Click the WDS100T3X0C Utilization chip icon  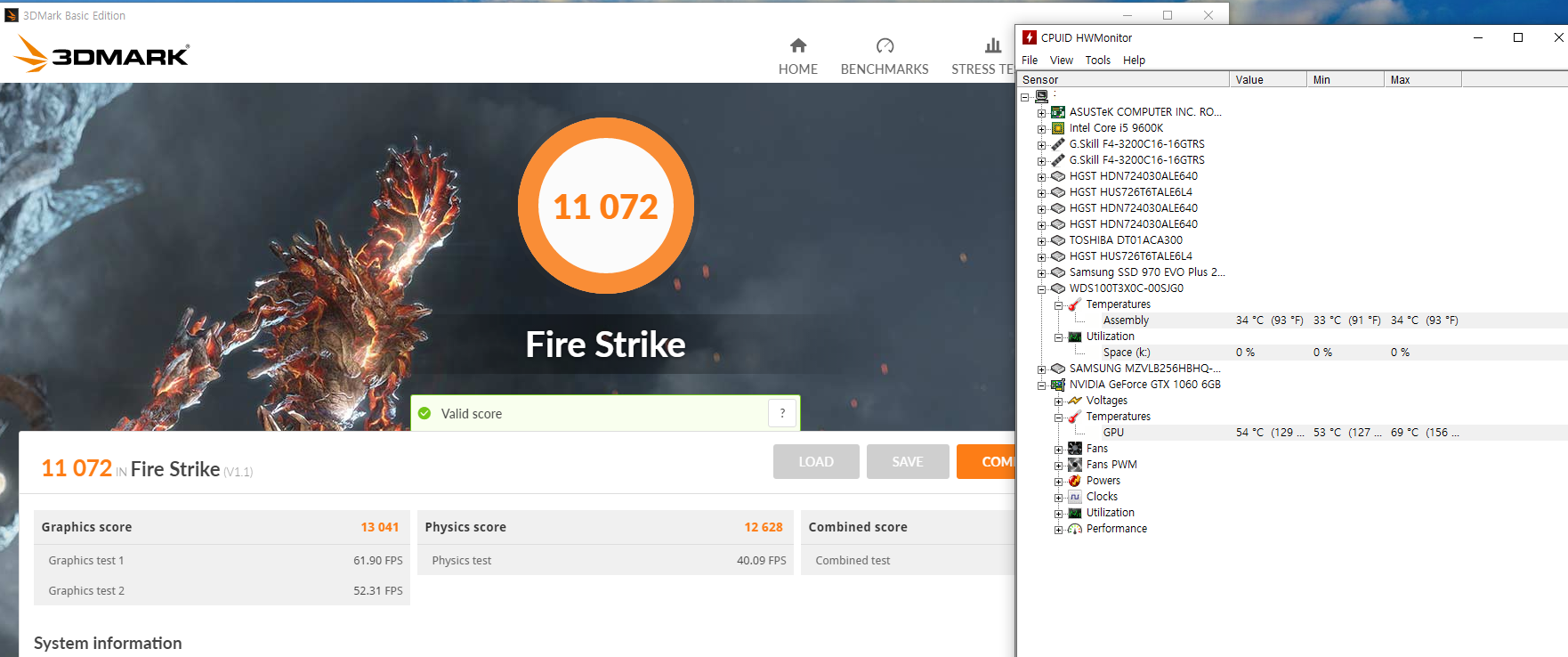point(1075,337)
